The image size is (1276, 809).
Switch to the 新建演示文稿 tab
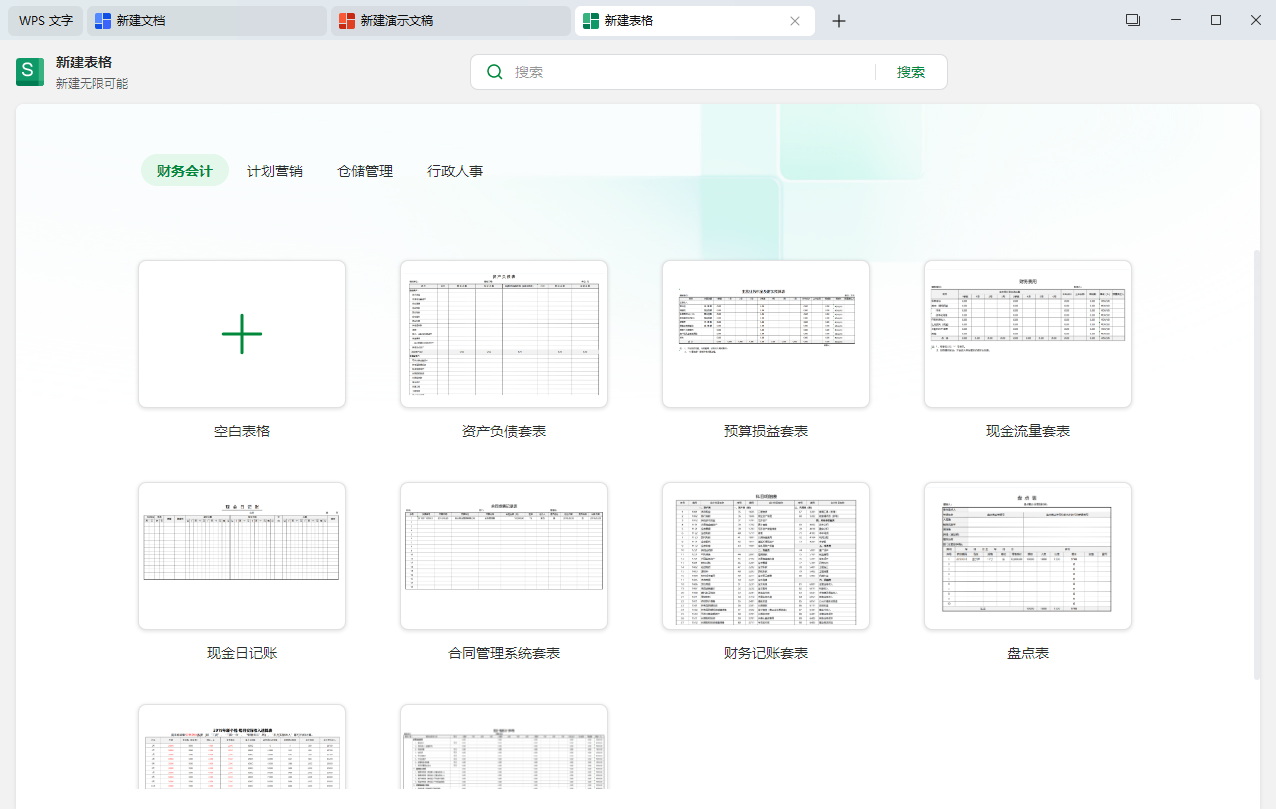[451, 21]
